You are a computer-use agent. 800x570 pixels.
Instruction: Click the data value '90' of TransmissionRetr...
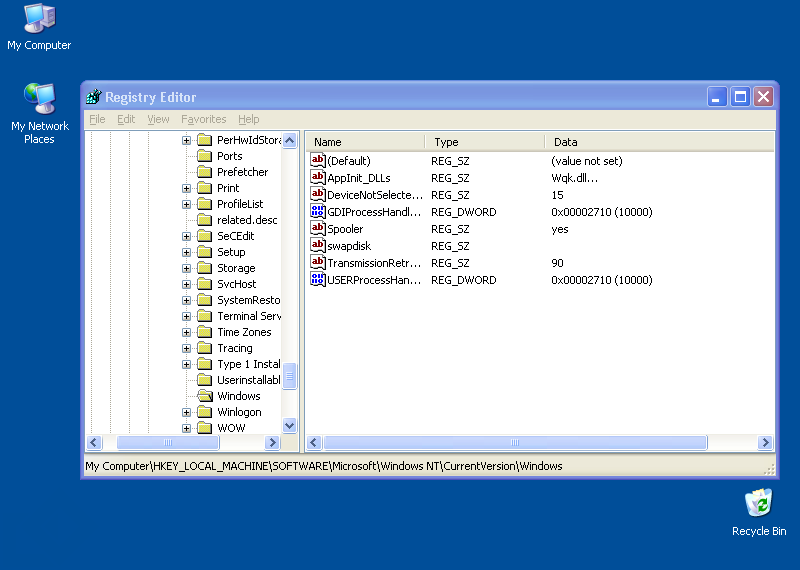(557, 263)
